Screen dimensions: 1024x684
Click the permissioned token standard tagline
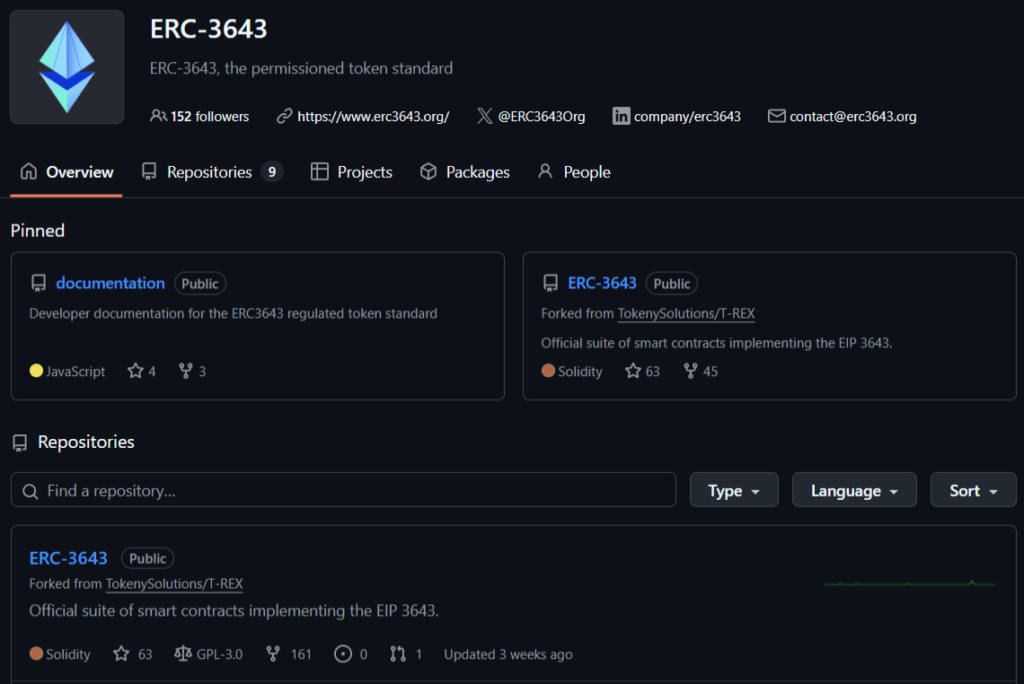[x=301, y=68]
